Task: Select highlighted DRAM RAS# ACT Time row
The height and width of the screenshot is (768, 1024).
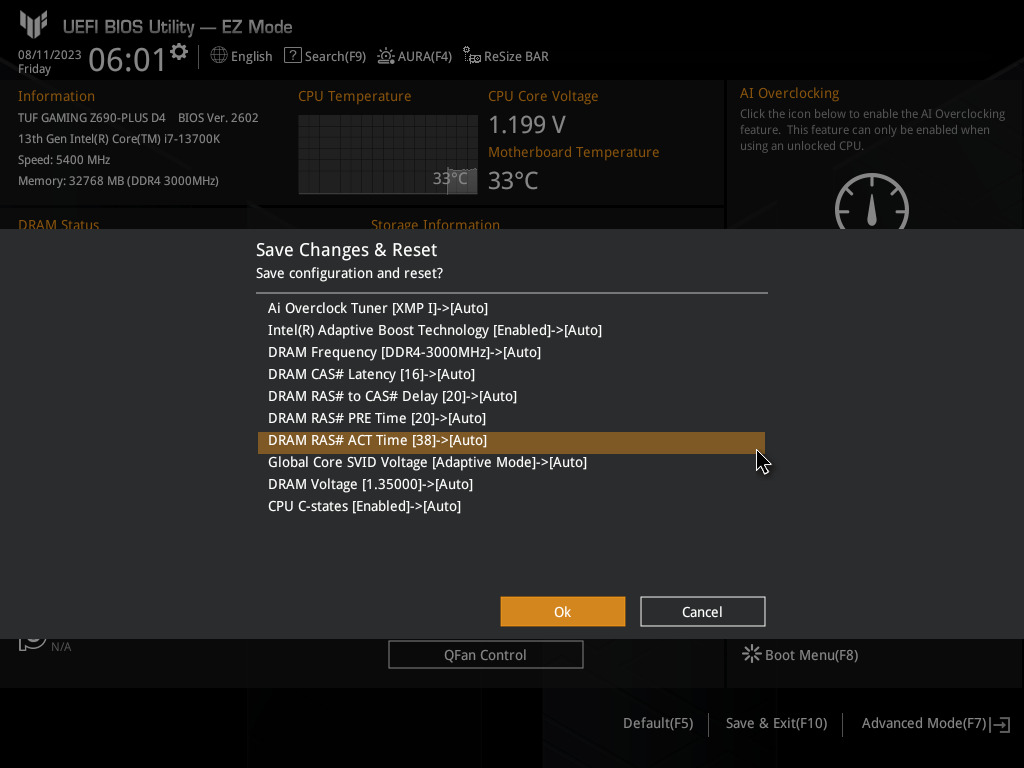Action: coord(511,443)
